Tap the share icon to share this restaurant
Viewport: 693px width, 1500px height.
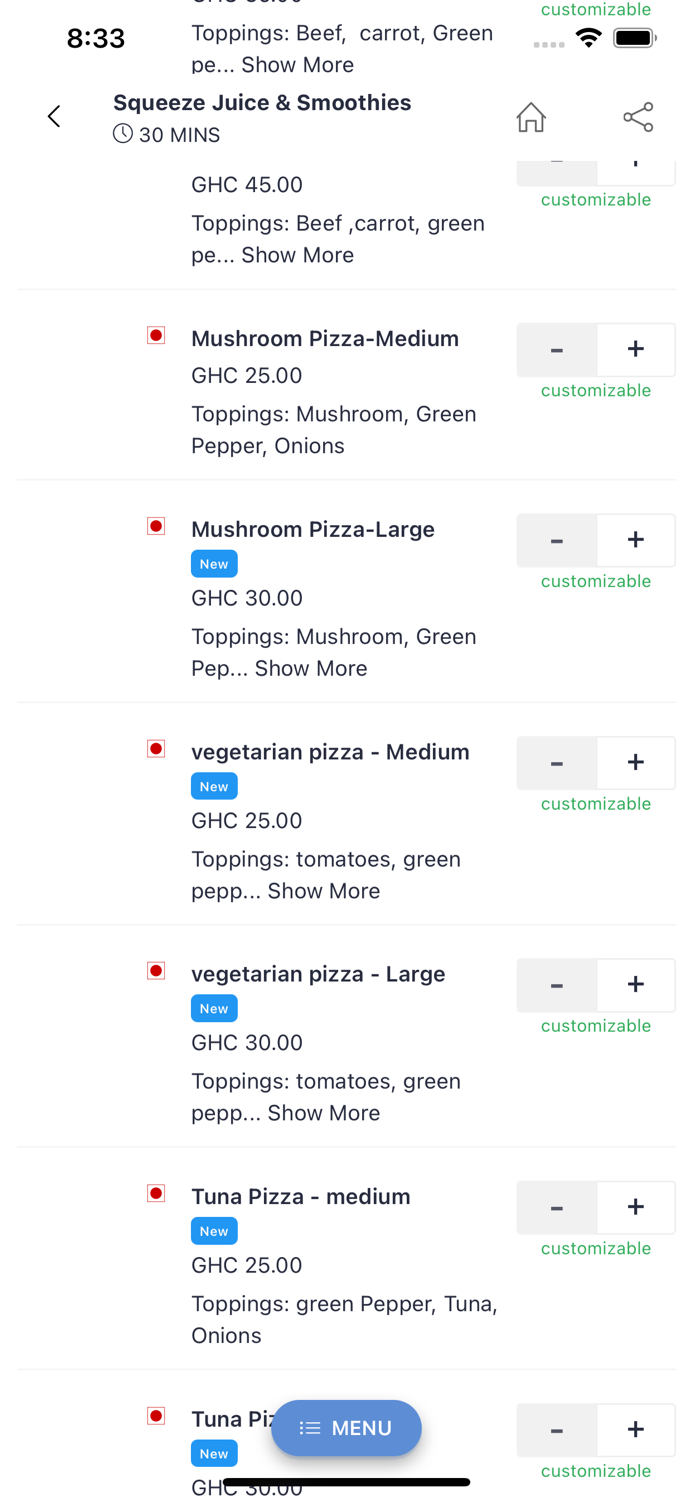pos(638,116)
